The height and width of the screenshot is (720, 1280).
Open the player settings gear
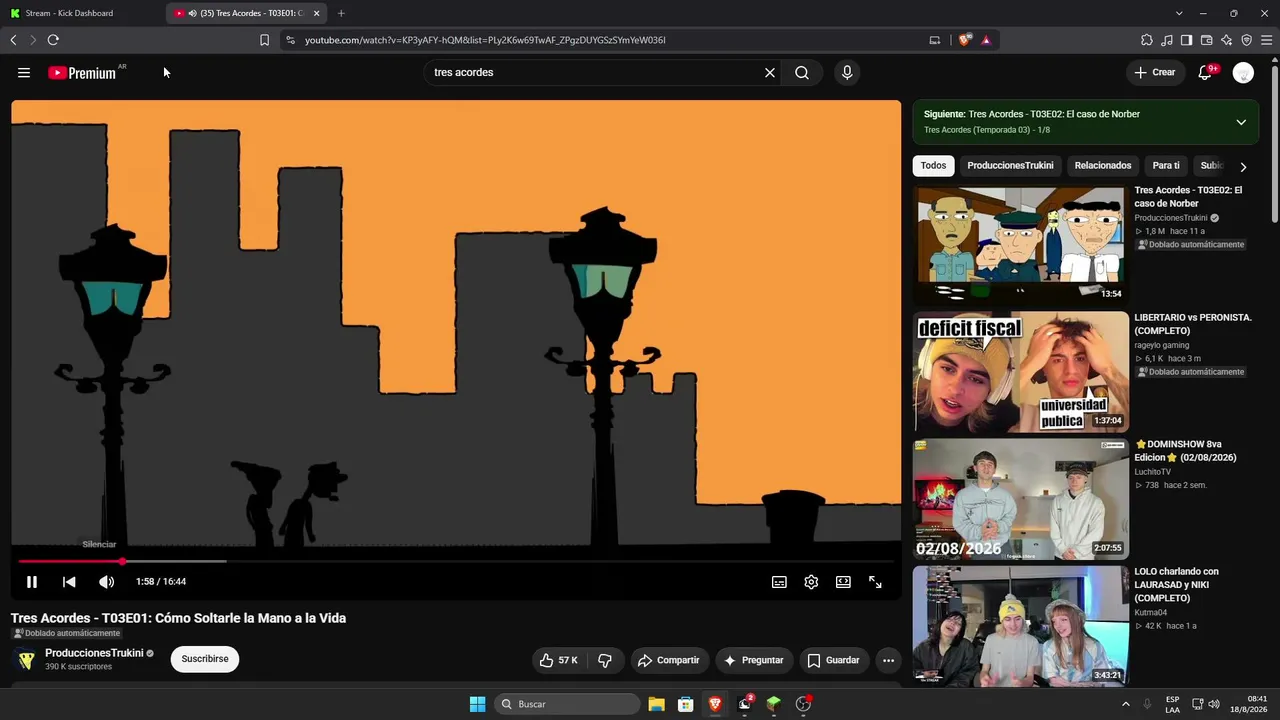click(811, 582)
